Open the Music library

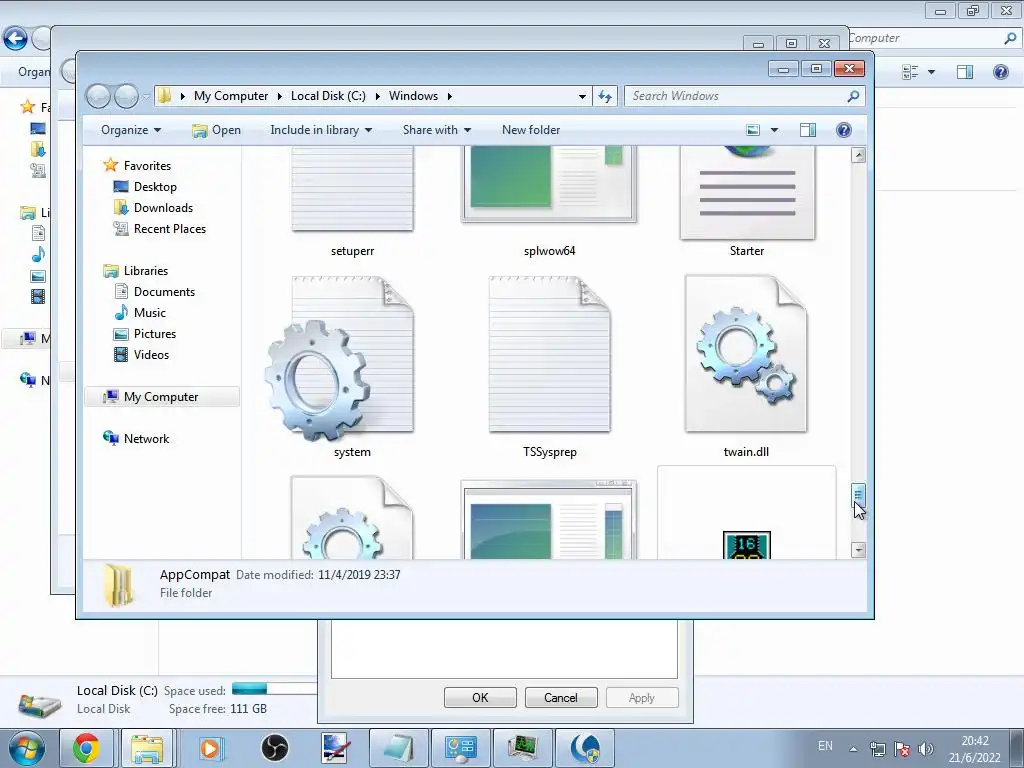click(150, 313)
